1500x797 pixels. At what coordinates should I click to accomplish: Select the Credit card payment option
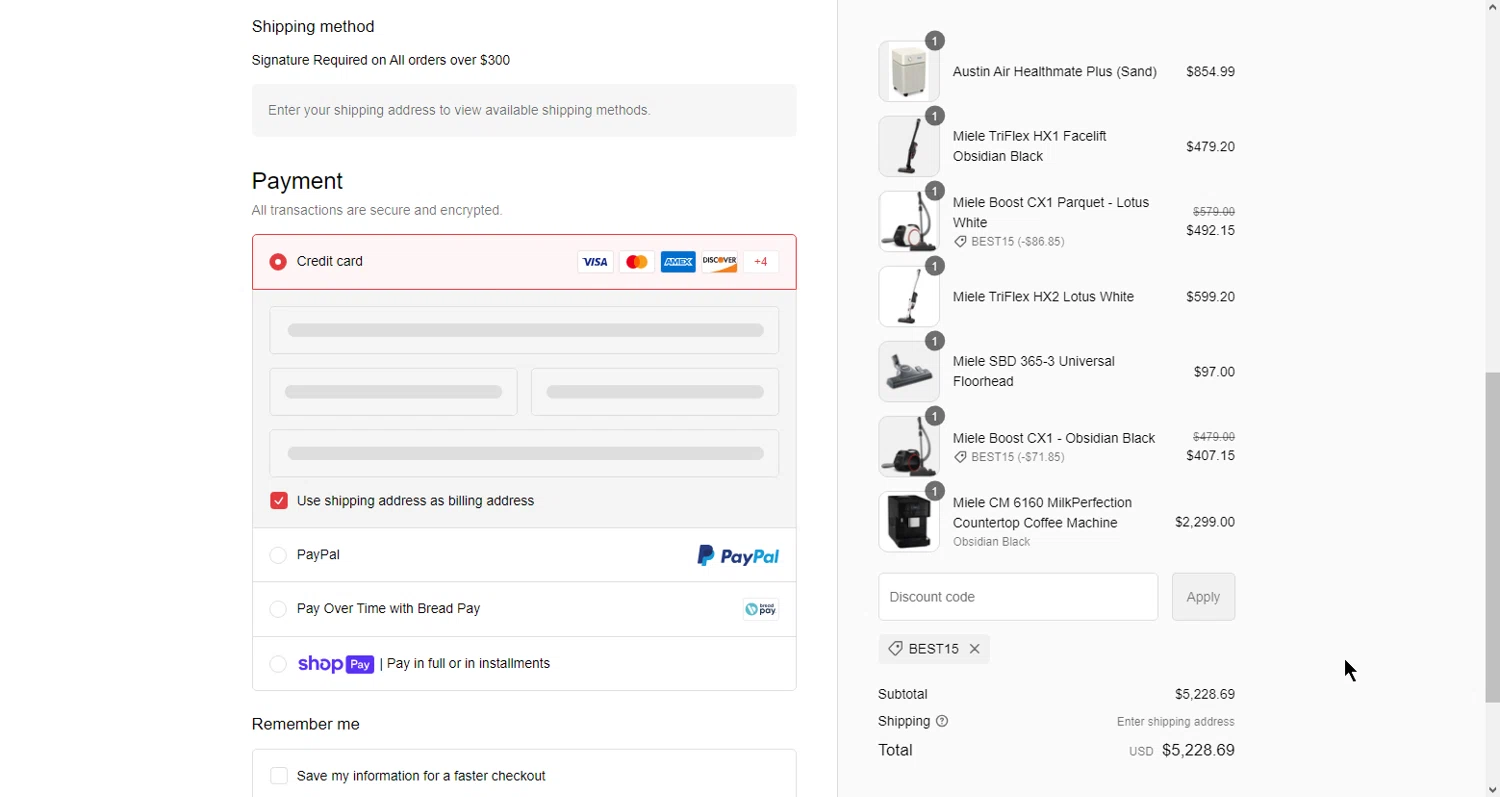278,262
